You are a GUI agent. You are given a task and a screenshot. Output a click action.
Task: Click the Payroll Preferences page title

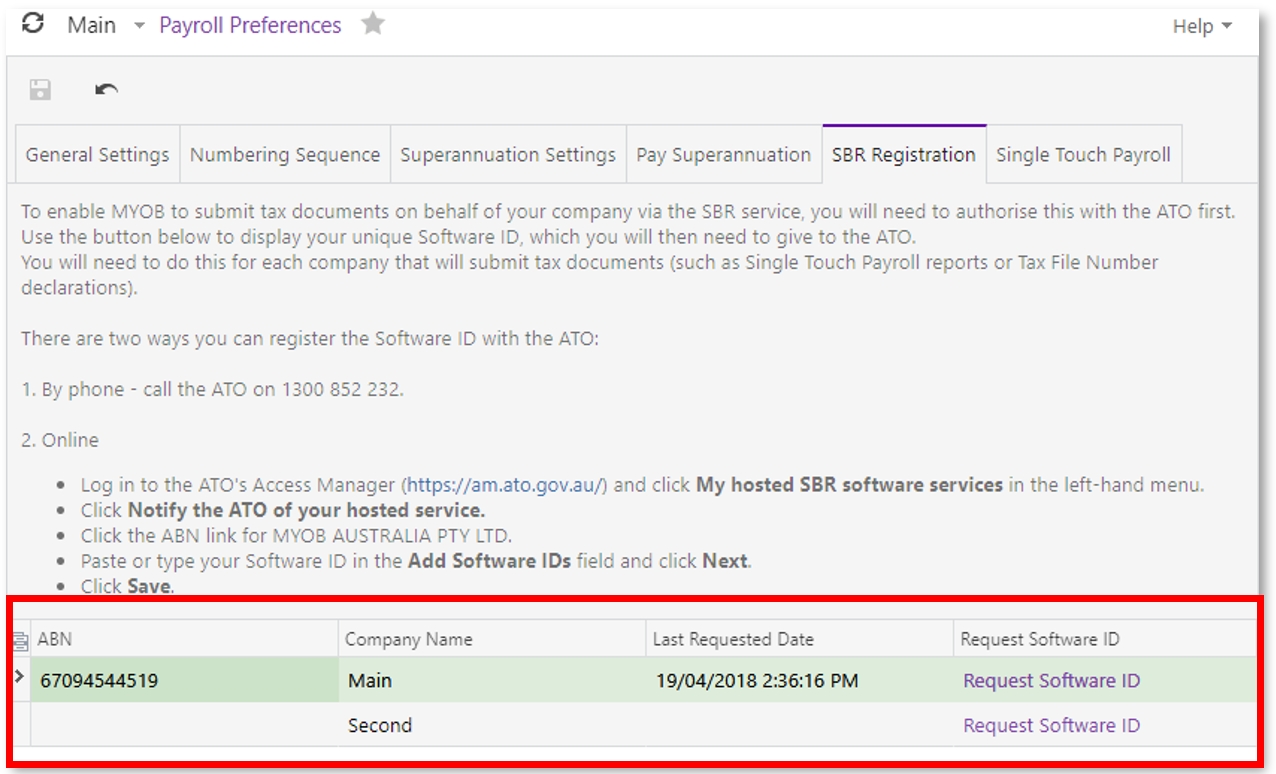click(x=250, y=26)
